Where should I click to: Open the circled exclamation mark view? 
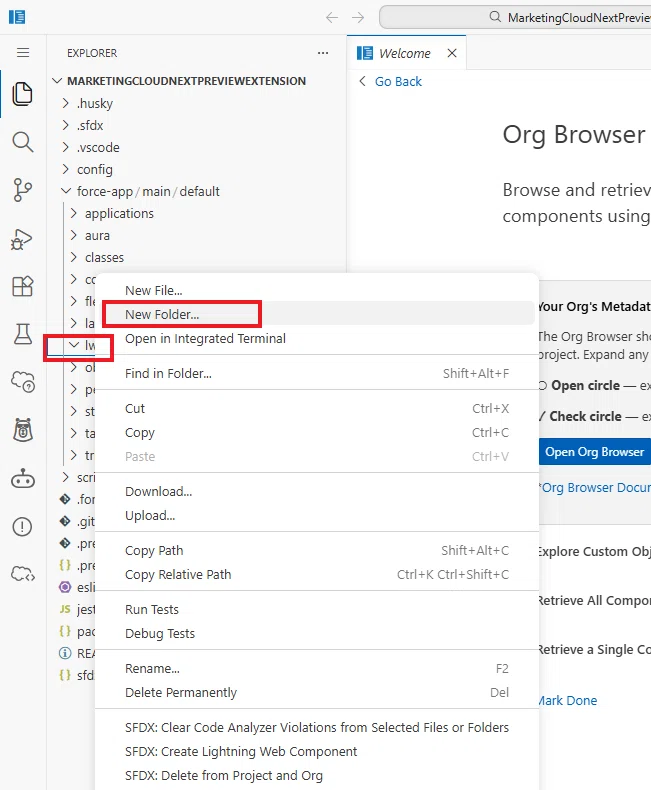[x=23, y=526]
